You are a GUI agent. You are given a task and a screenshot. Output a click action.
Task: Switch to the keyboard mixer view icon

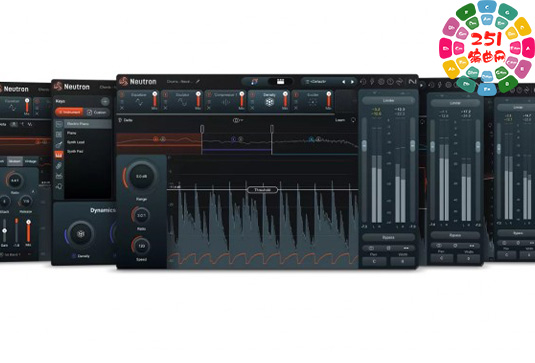pos(280,82)
